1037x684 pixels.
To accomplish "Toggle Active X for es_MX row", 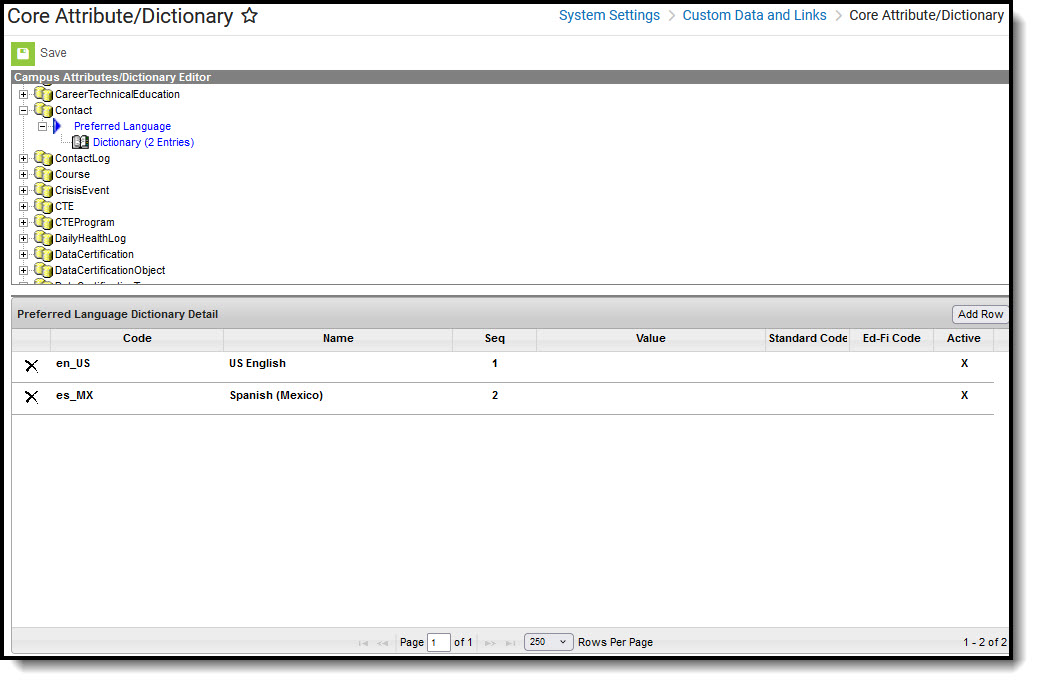I will [x=964, y=396].
